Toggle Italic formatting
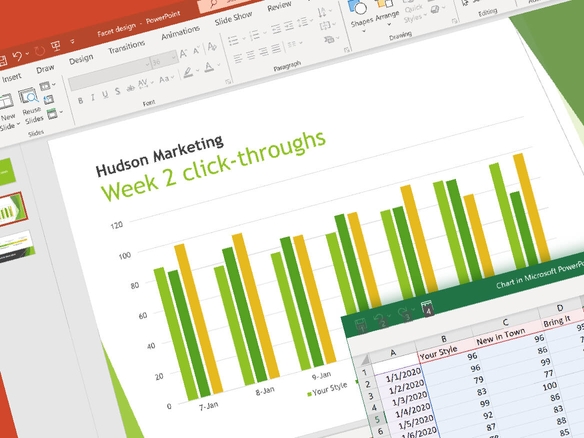Screen dimensions: 584x438 93,98
